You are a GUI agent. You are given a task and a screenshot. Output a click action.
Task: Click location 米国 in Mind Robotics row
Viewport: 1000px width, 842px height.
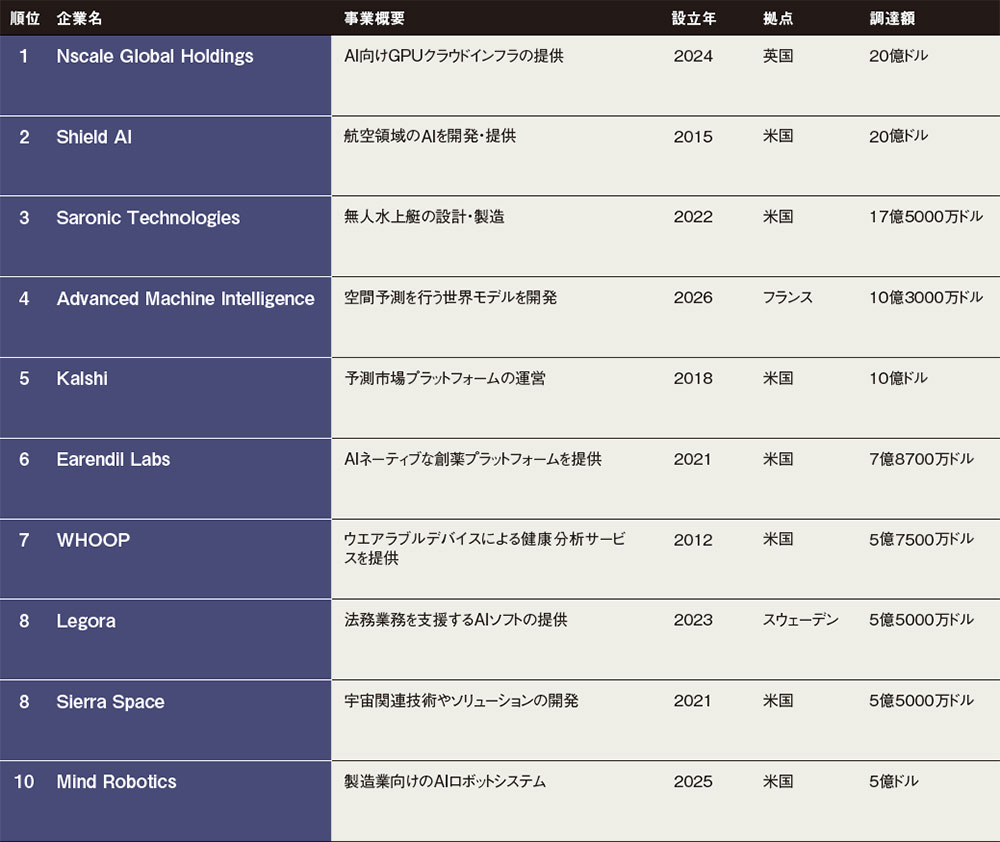(778, 781)
